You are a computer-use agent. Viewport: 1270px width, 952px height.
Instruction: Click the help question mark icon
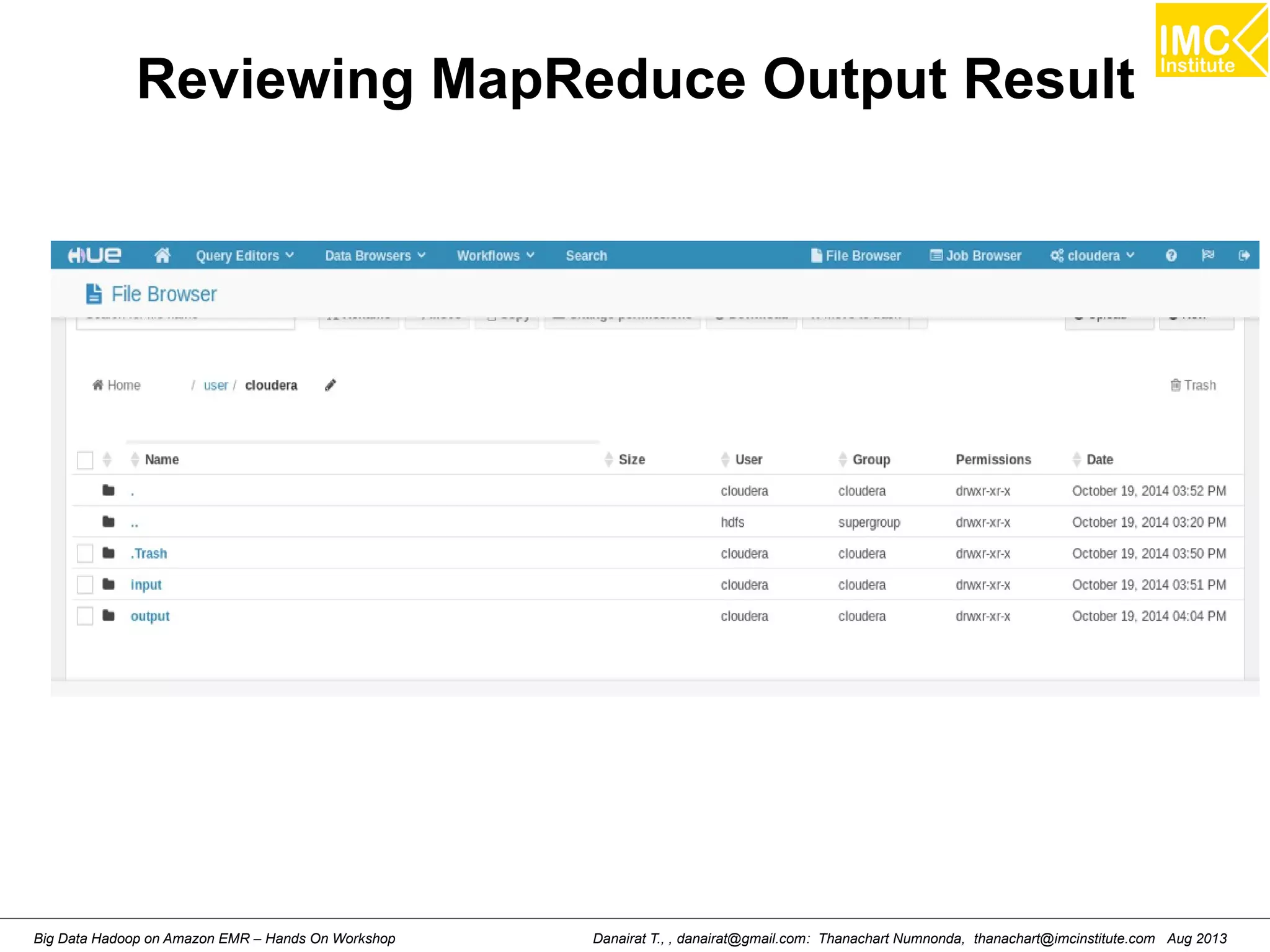(x=1171, y=255)
